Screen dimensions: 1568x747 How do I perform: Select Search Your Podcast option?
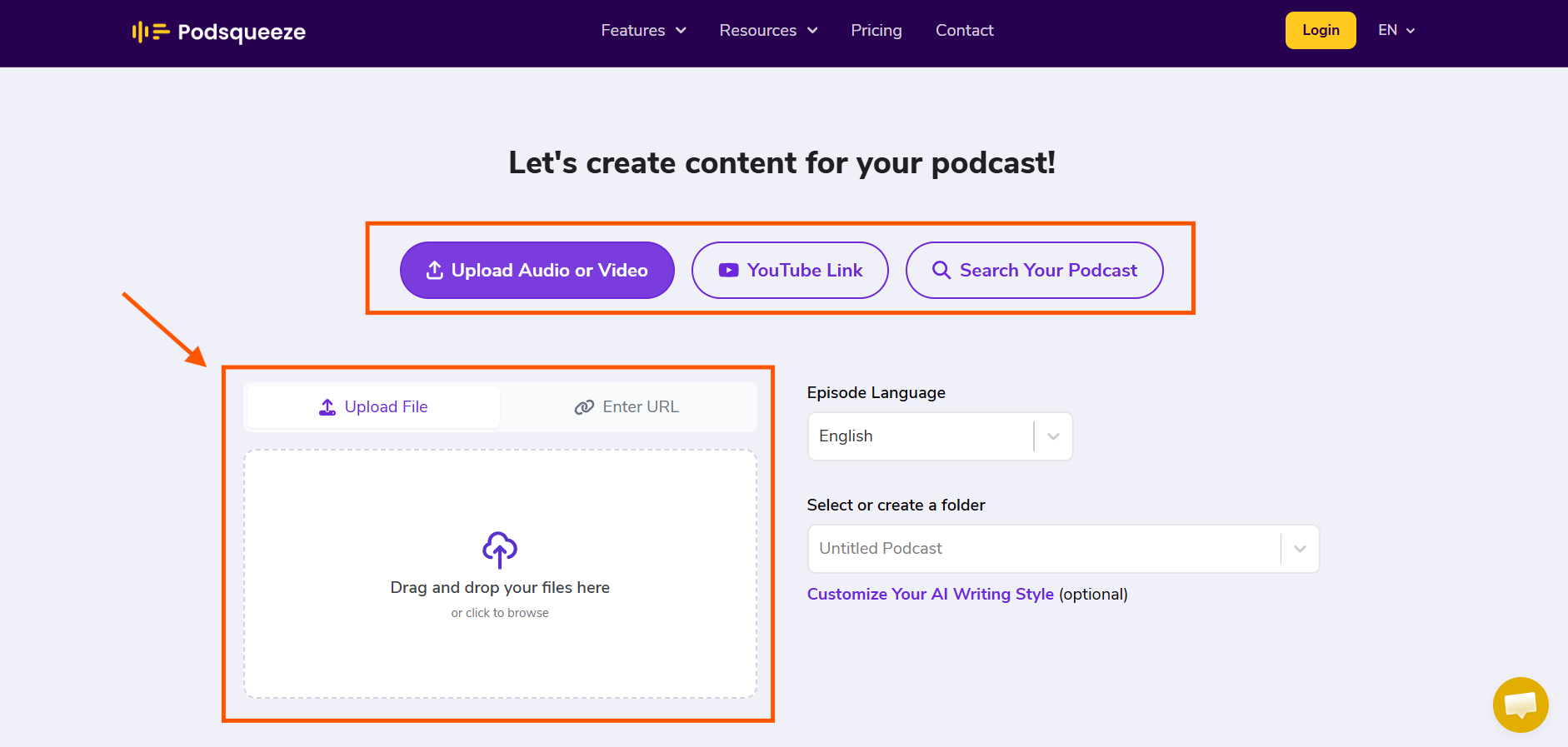(x=1034, y=270)
